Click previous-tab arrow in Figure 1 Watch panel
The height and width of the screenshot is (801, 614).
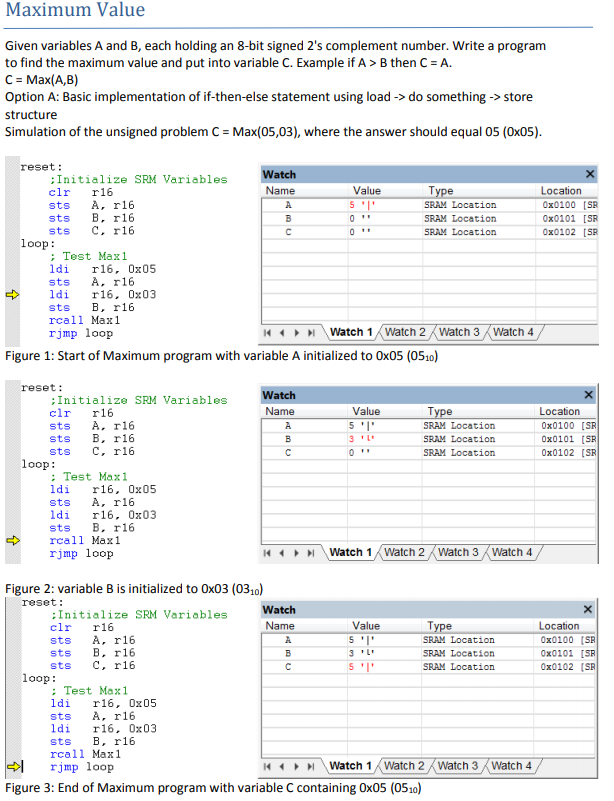pos(281,333)
